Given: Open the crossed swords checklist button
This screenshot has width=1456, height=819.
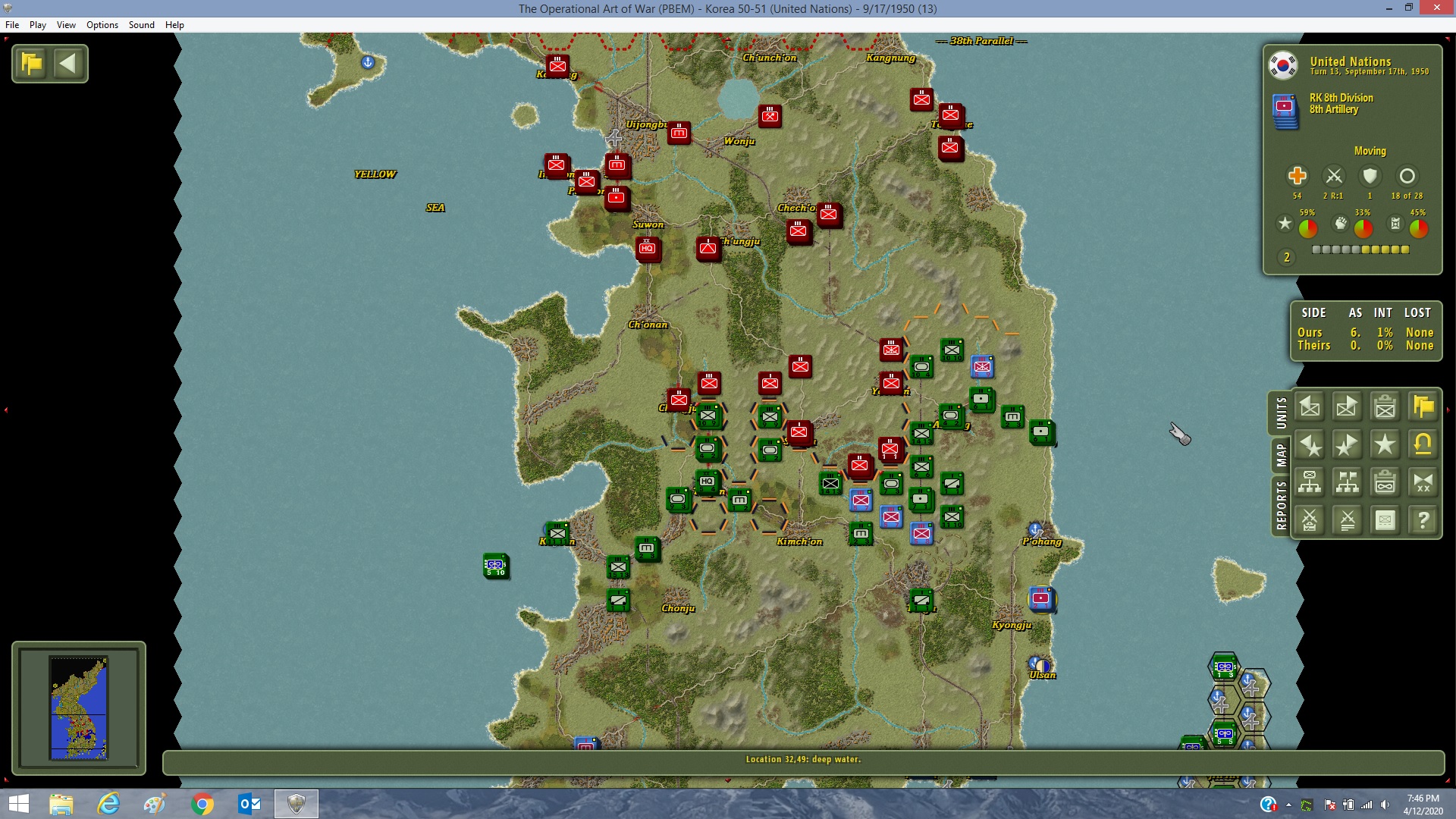Looking at the screenshot, I should point(1310,520).
